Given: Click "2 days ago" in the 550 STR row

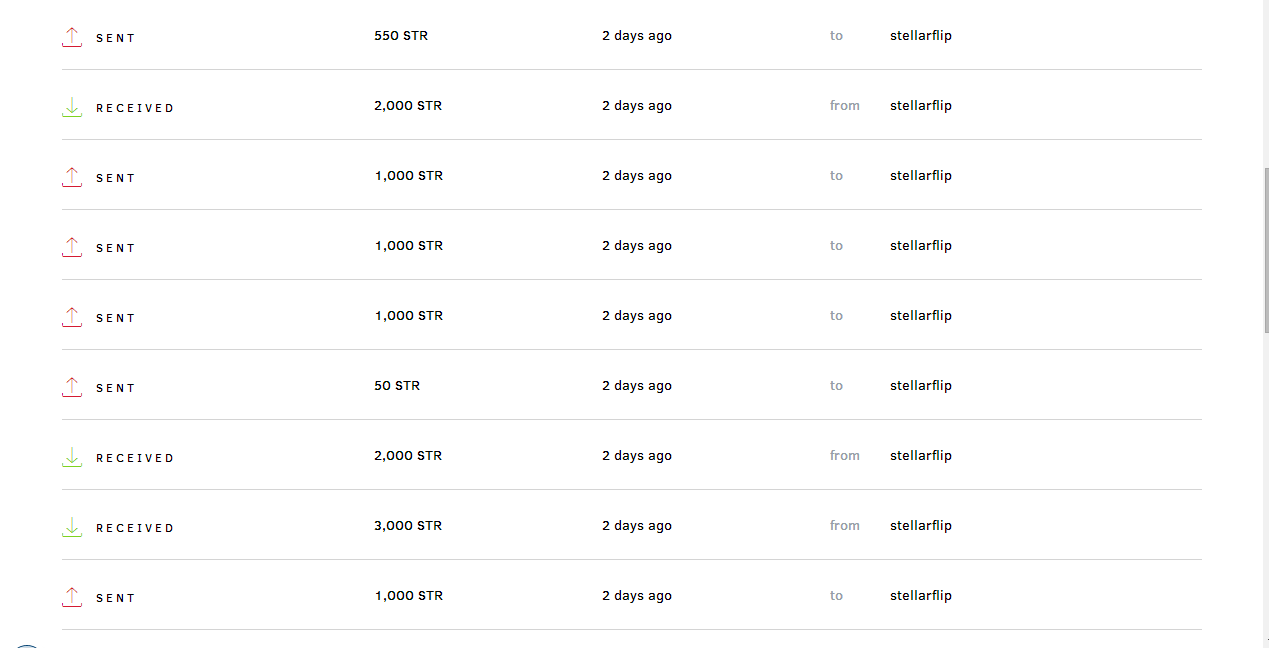Looking at the screenshot, I should click(637, 36).
